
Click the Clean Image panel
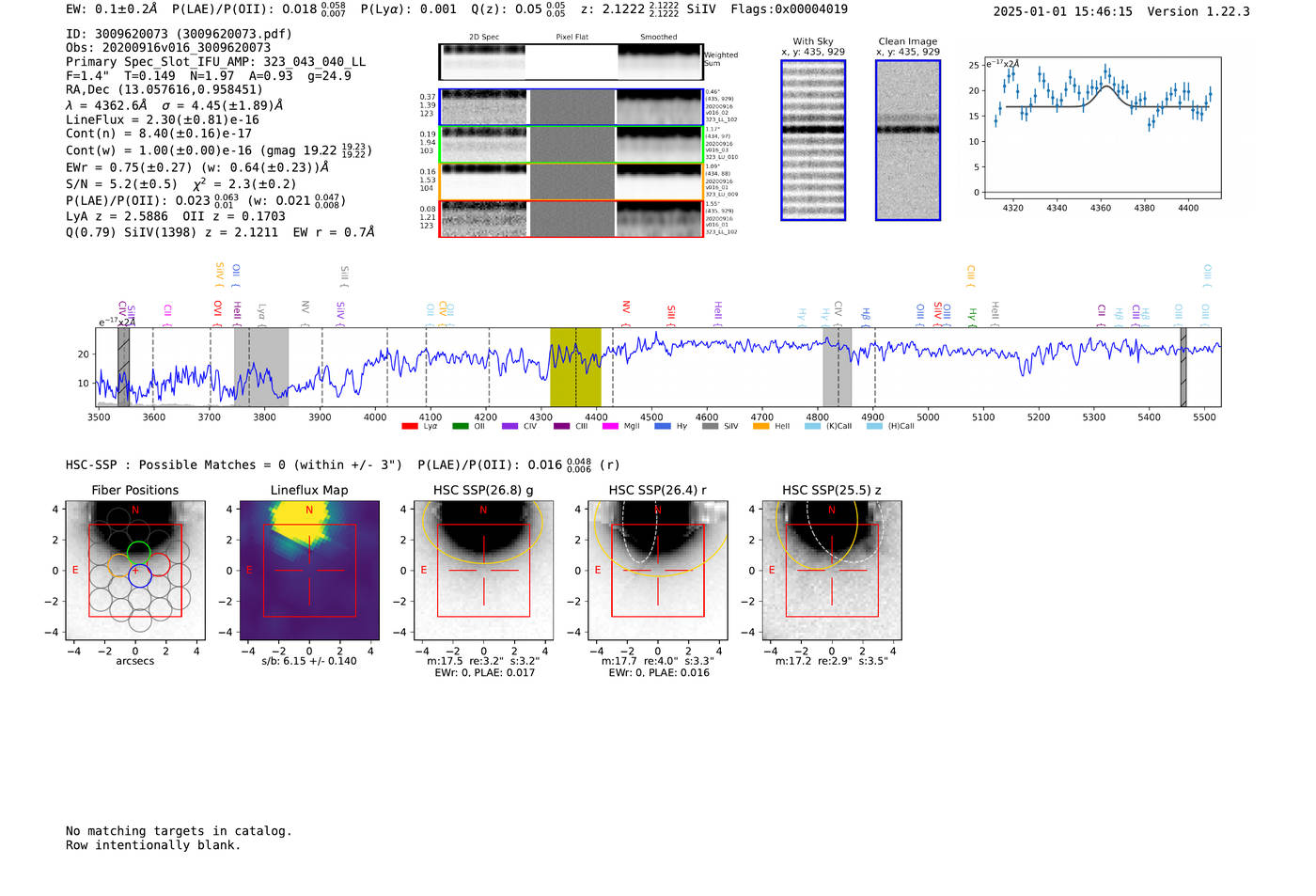[908, 140]
